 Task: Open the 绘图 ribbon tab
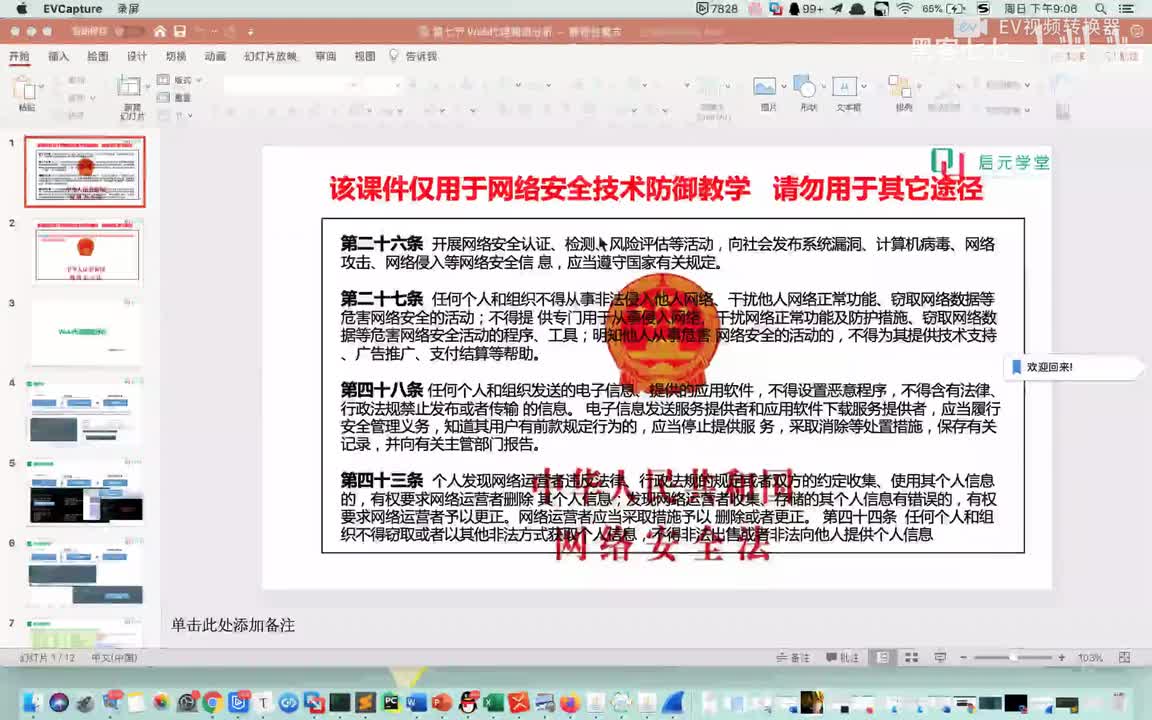(98, 56)
